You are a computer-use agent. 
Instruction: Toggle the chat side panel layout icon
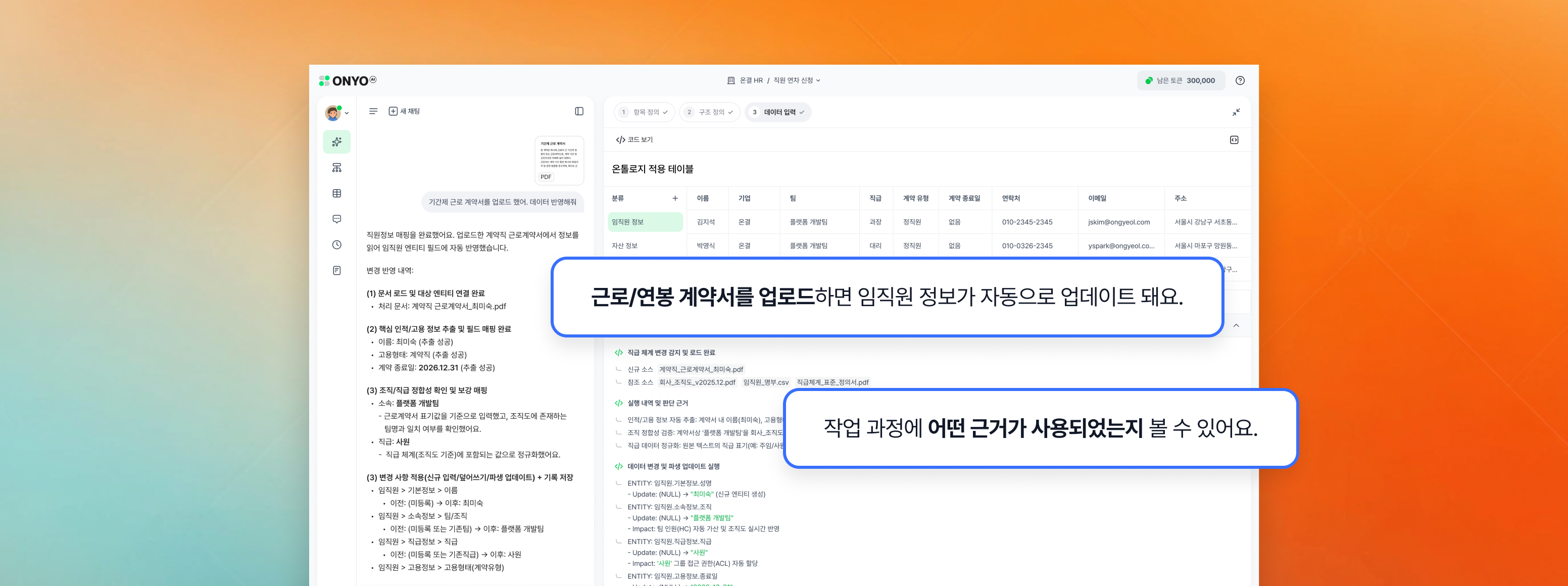click(x=579, y=111)
